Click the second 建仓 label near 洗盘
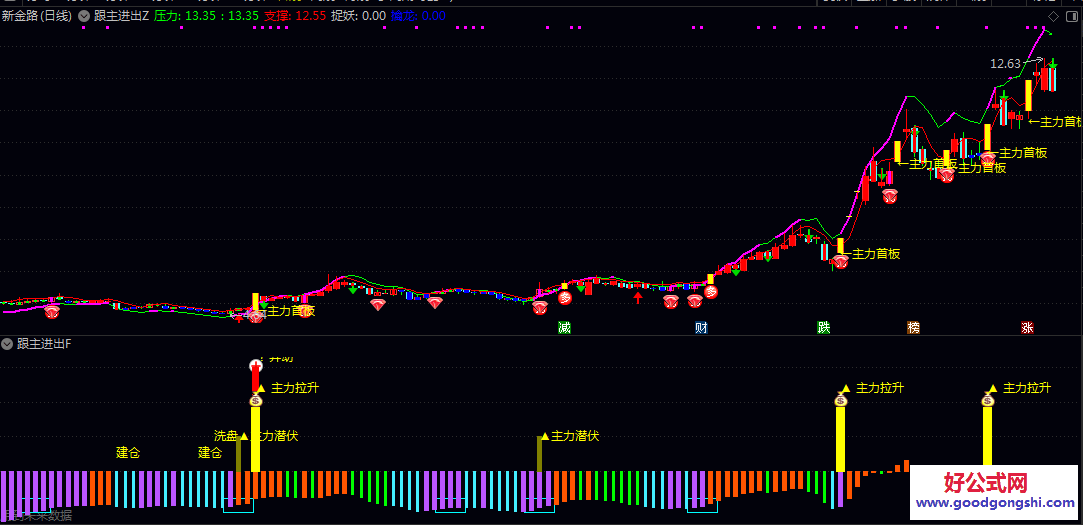Screen dimensions: 1083x525 point(210,453)
